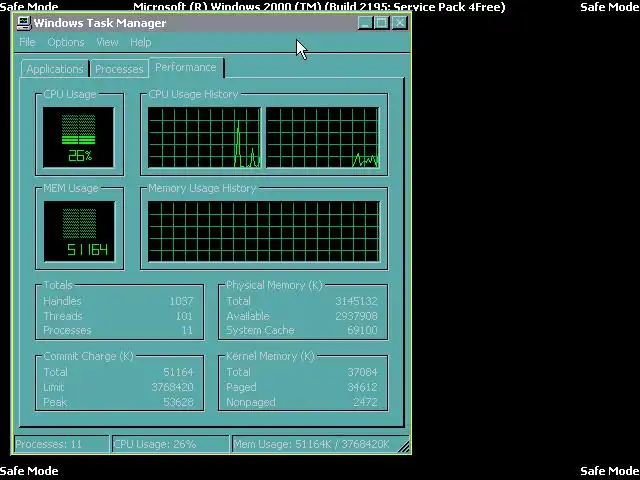Screen dimensions: 640x480
Task: Click Commit Charge Limit value 3768420
Action: tap(172, 387)
